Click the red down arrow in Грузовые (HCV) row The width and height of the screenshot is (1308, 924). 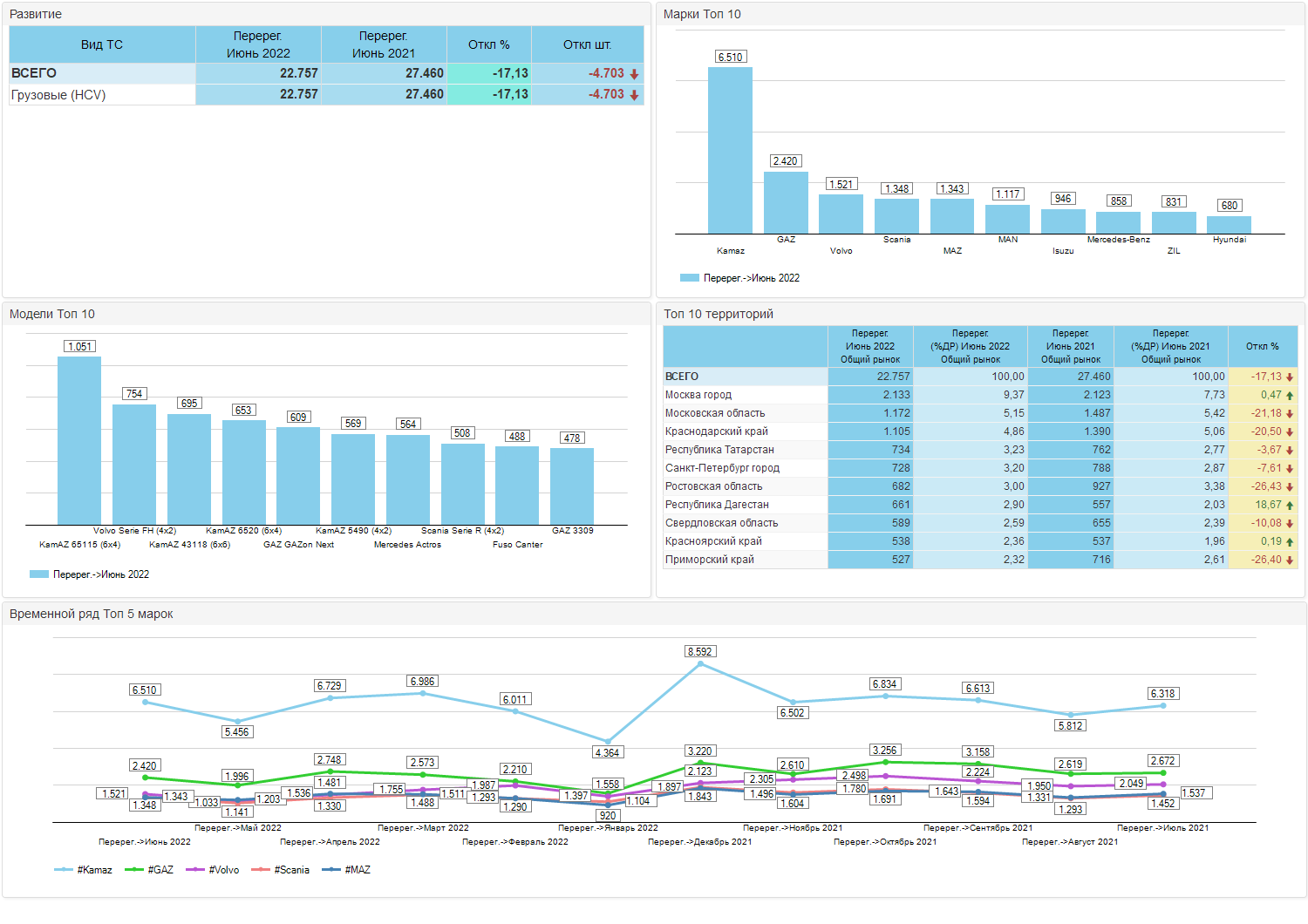click(x=634, y=95)
